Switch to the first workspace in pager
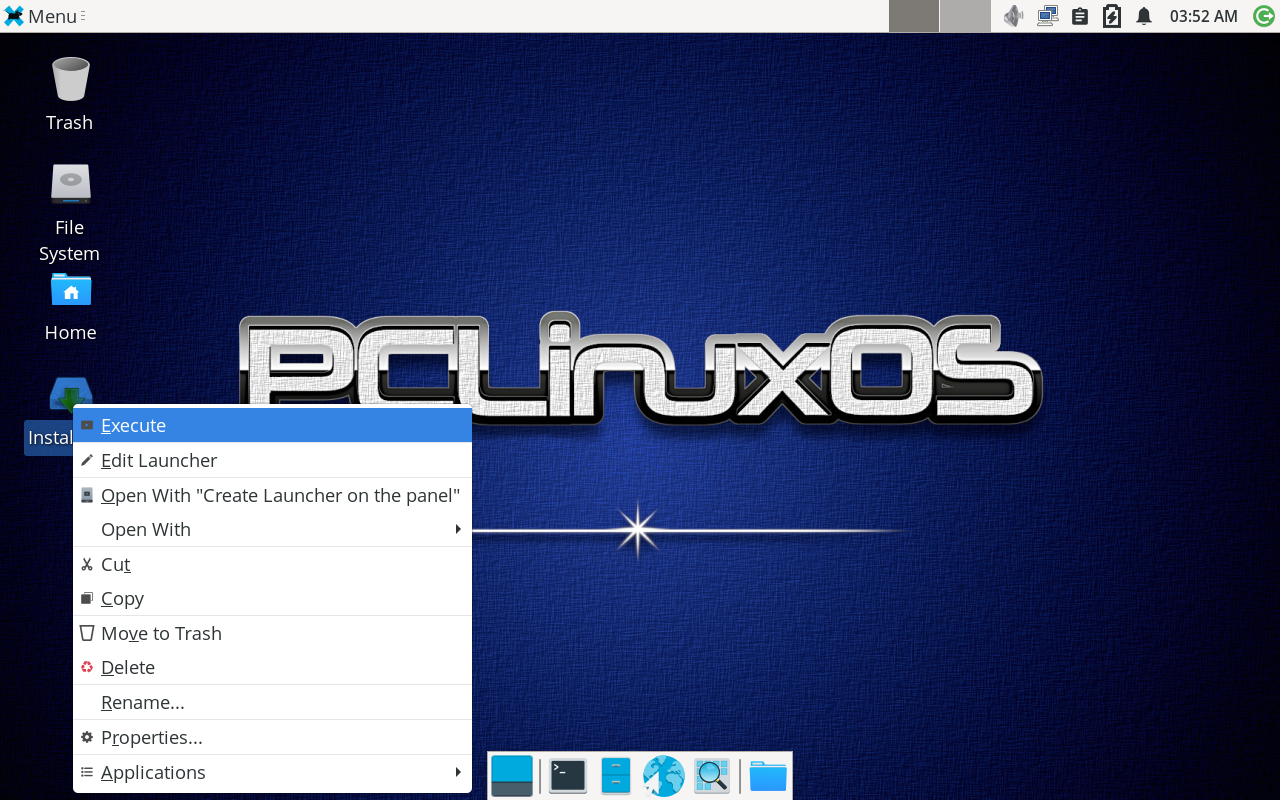Image resolution: width=1280 pixels, height=800 pixels. pos(914,16)
